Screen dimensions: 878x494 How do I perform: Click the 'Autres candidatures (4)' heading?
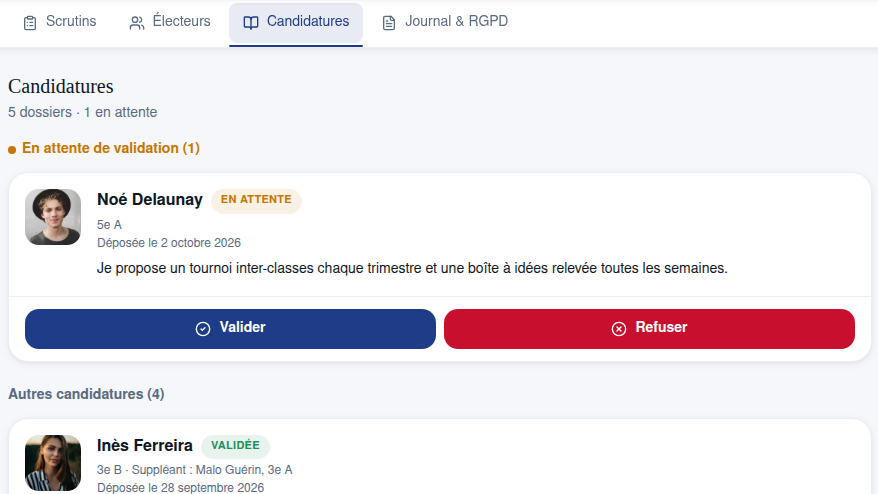point(86,394)
